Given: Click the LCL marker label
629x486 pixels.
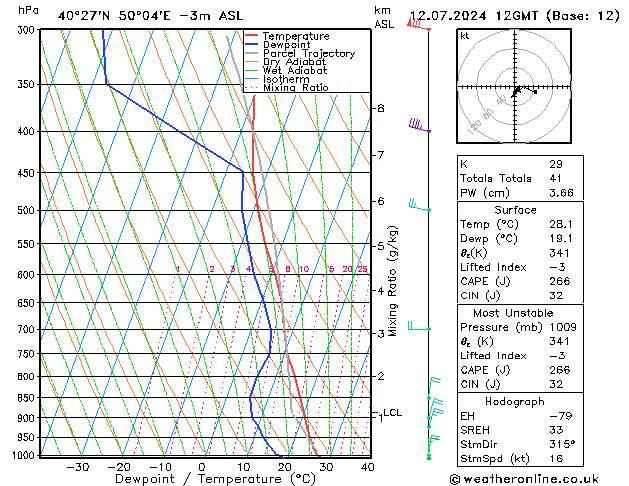Looking at the screenshot, I should tap(392, 413).
